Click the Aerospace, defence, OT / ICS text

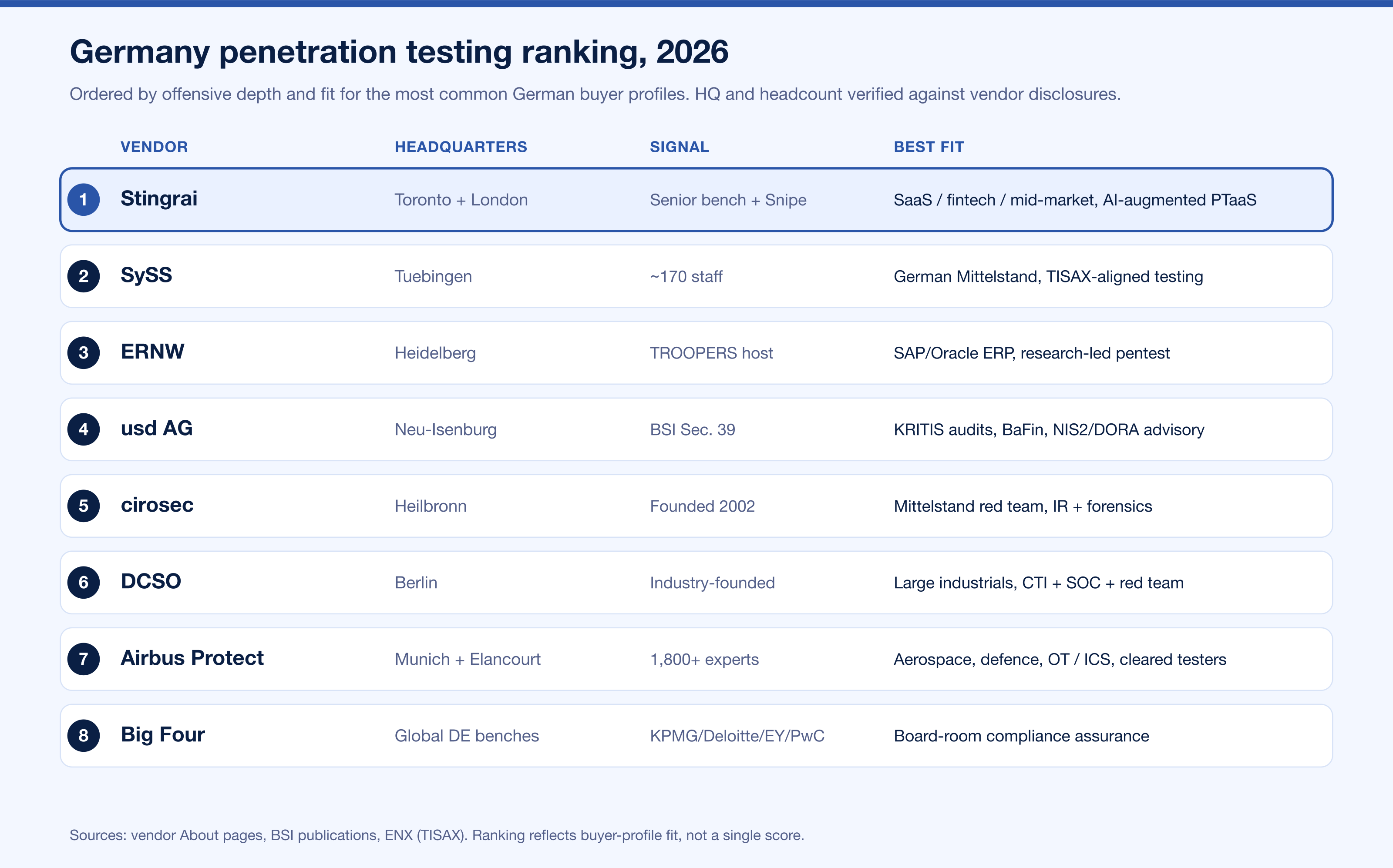1060,659
